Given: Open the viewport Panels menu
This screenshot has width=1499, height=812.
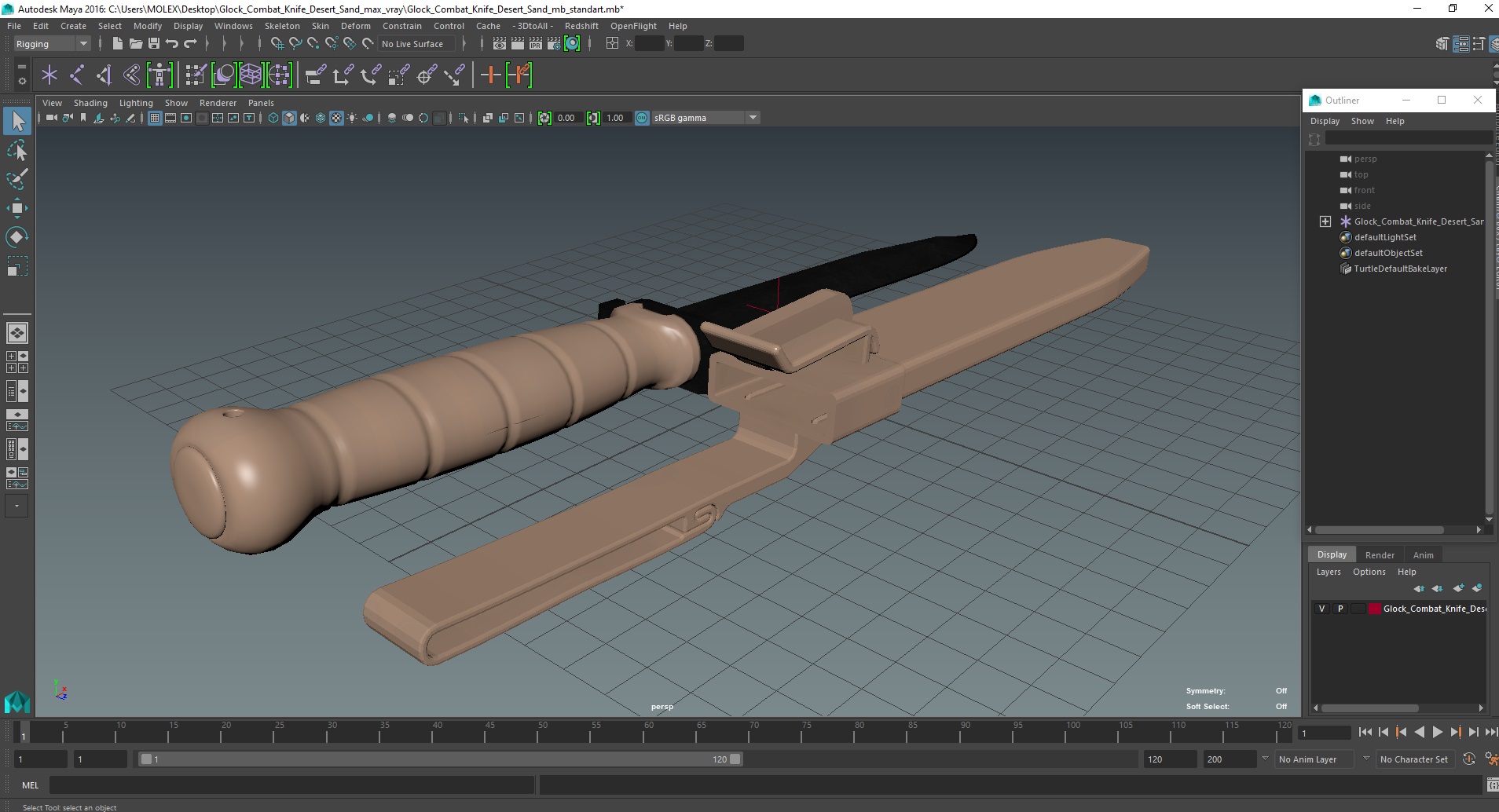Looking at the screenshot, I should 261,103.
